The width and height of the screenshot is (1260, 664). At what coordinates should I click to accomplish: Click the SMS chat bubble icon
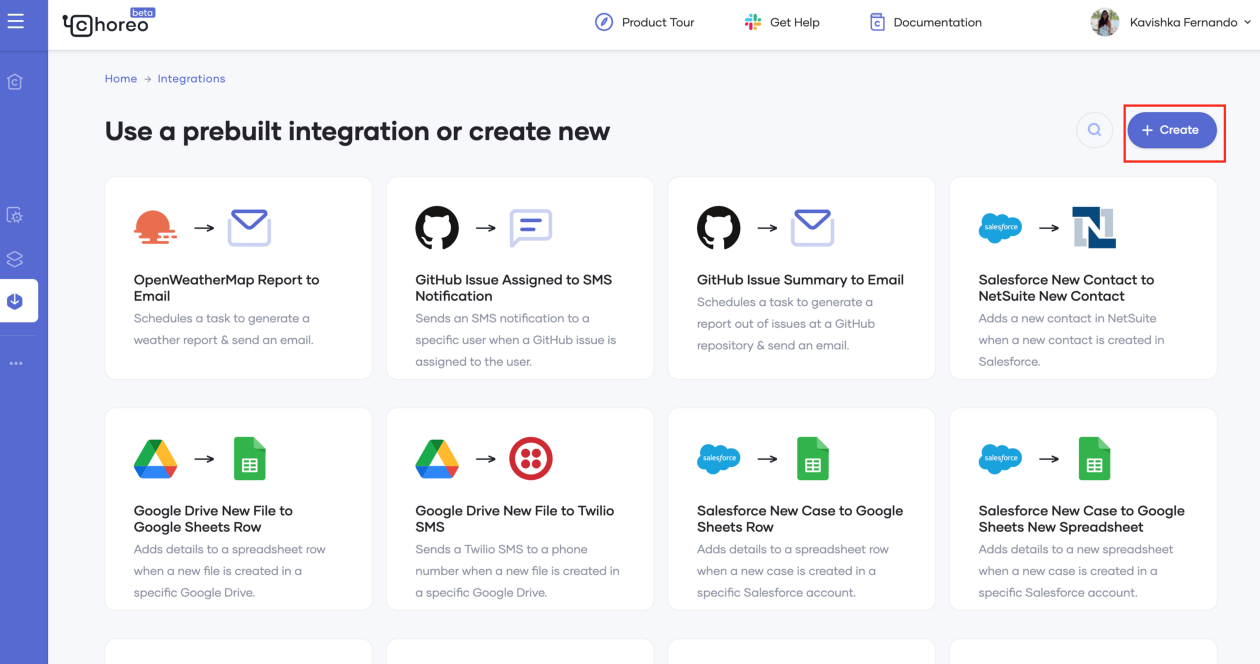531,228
